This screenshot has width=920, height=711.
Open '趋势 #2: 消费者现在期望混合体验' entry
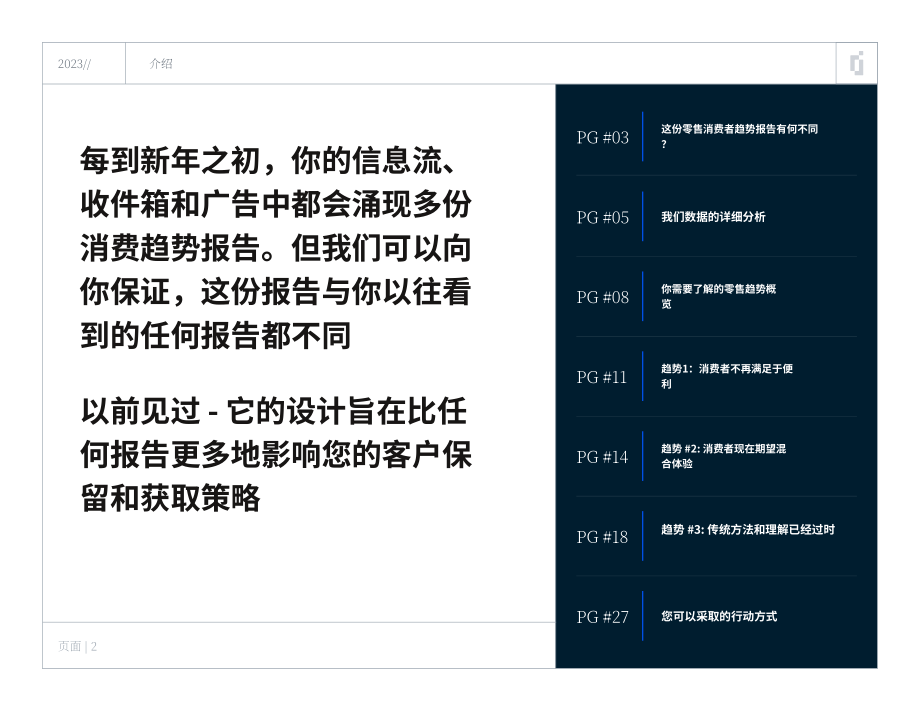coord(723,456)
